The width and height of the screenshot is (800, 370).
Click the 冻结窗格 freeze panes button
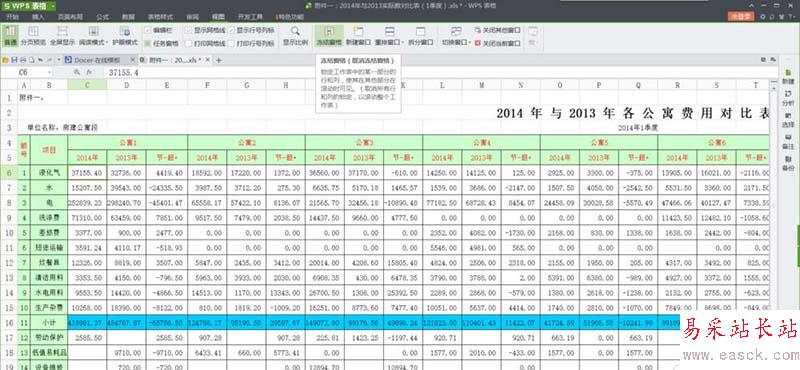(329, 36)
